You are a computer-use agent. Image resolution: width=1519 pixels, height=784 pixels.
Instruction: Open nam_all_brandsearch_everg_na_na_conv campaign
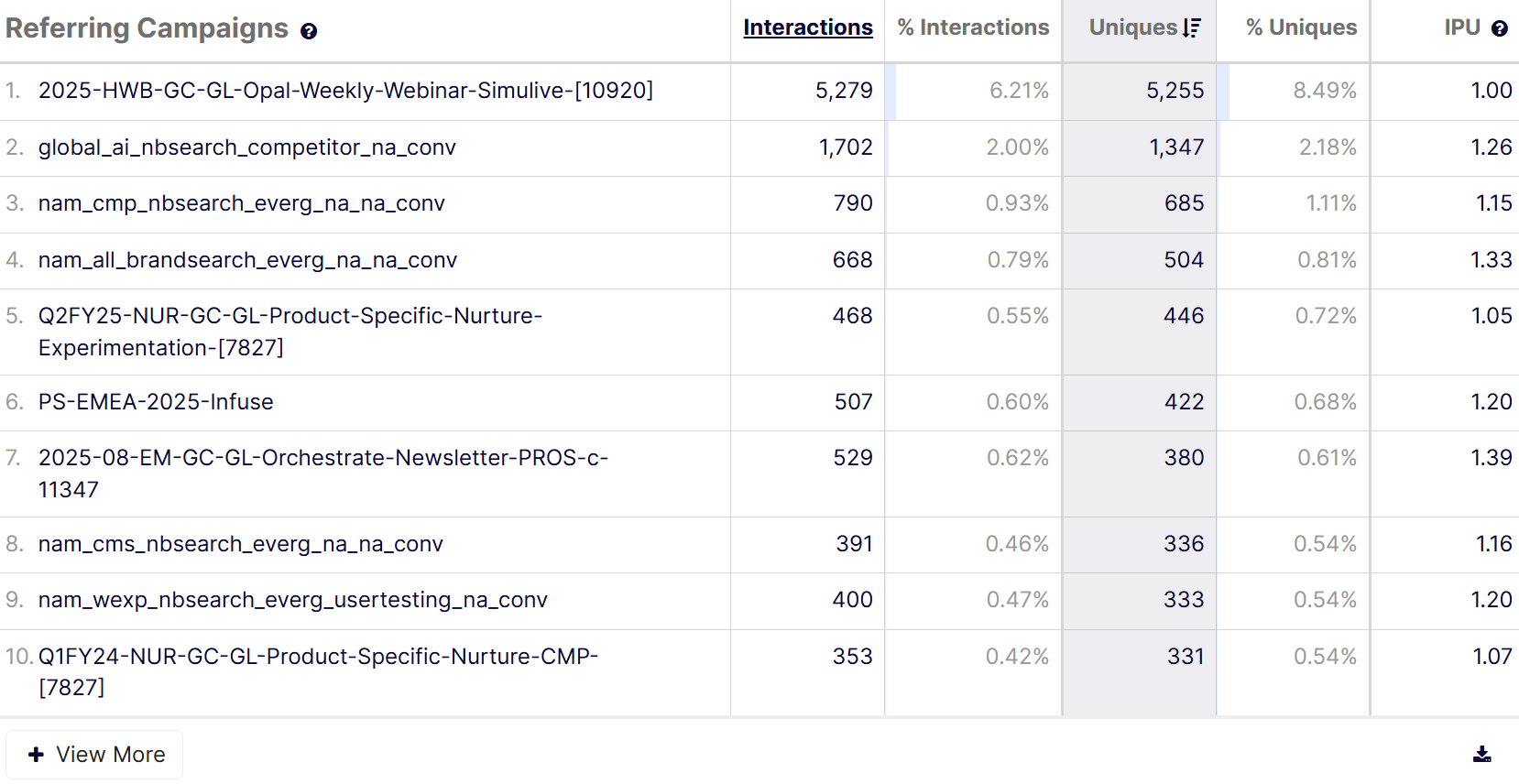point(247,260)
